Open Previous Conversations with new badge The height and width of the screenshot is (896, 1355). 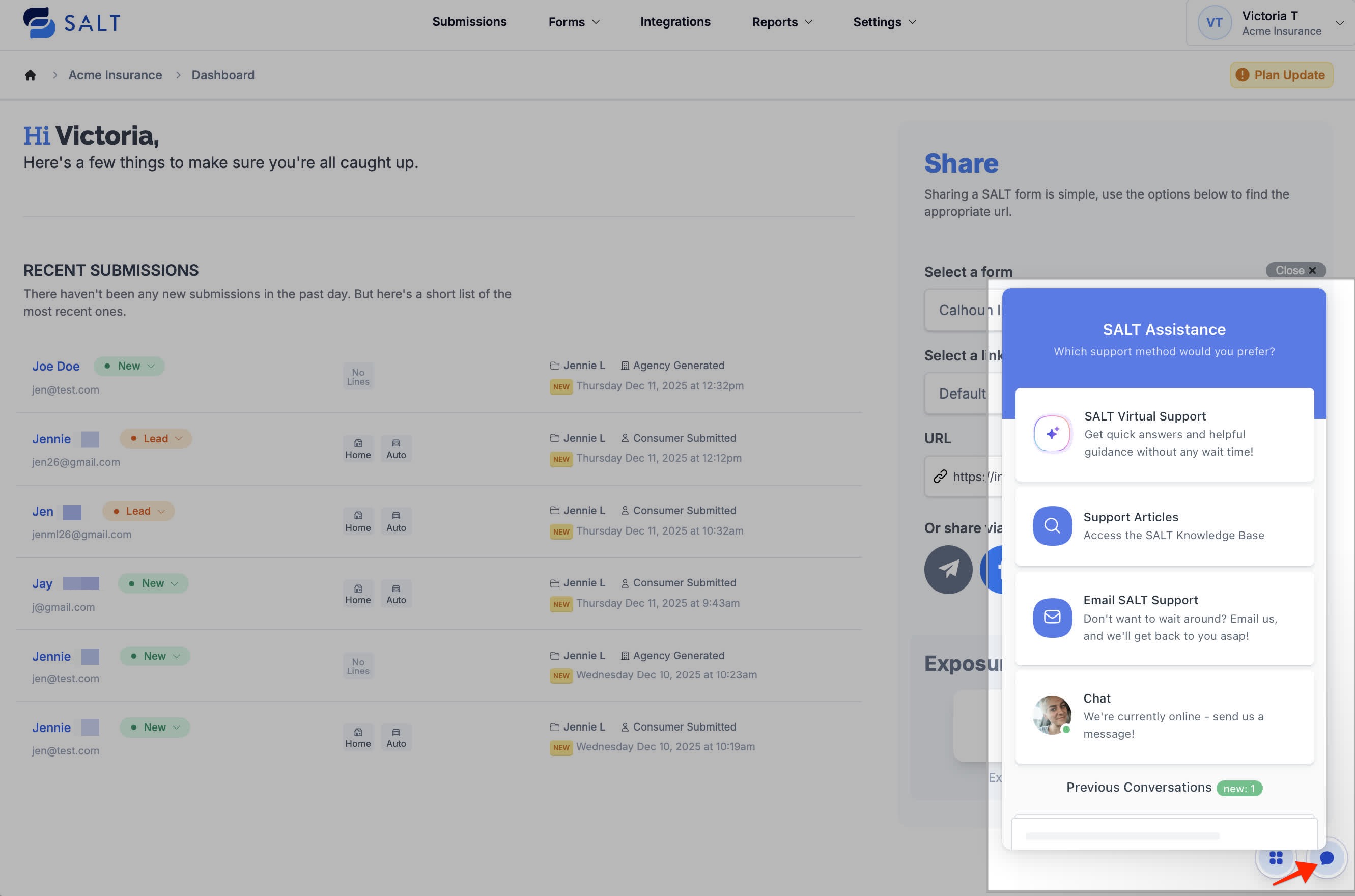[x=1164, y=788]
